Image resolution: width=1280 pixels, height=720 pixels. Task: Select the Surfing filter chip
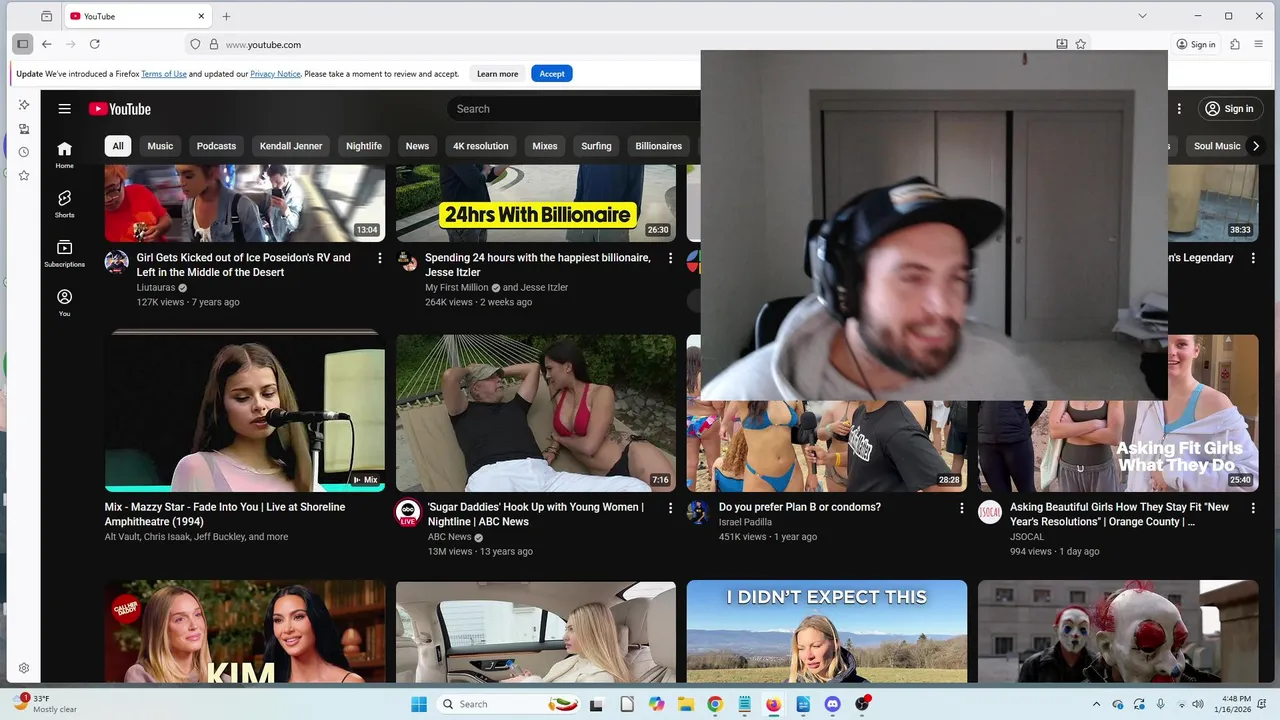click(596, 146)
